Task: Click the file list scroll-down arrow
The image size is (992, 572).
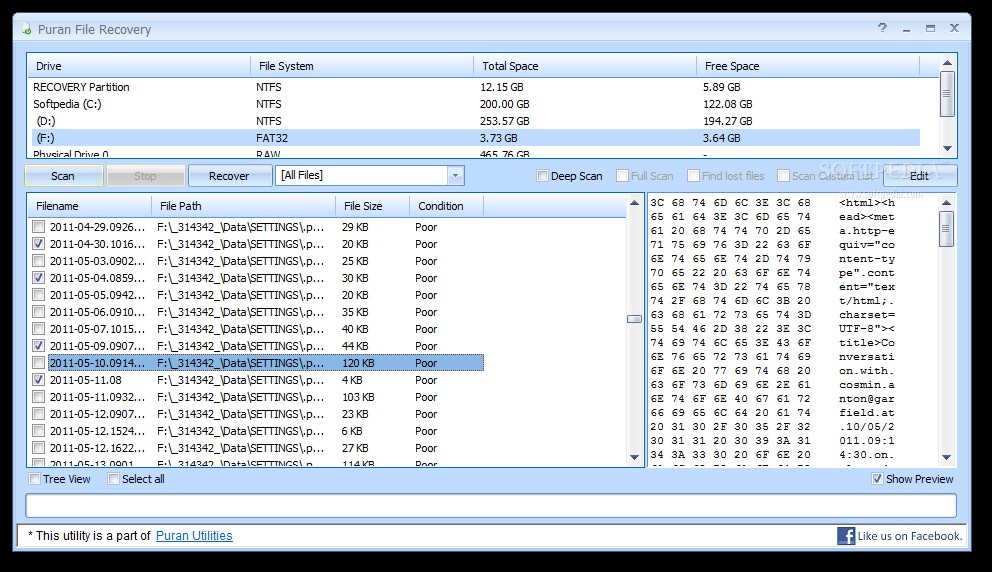Action: point(634,457)
